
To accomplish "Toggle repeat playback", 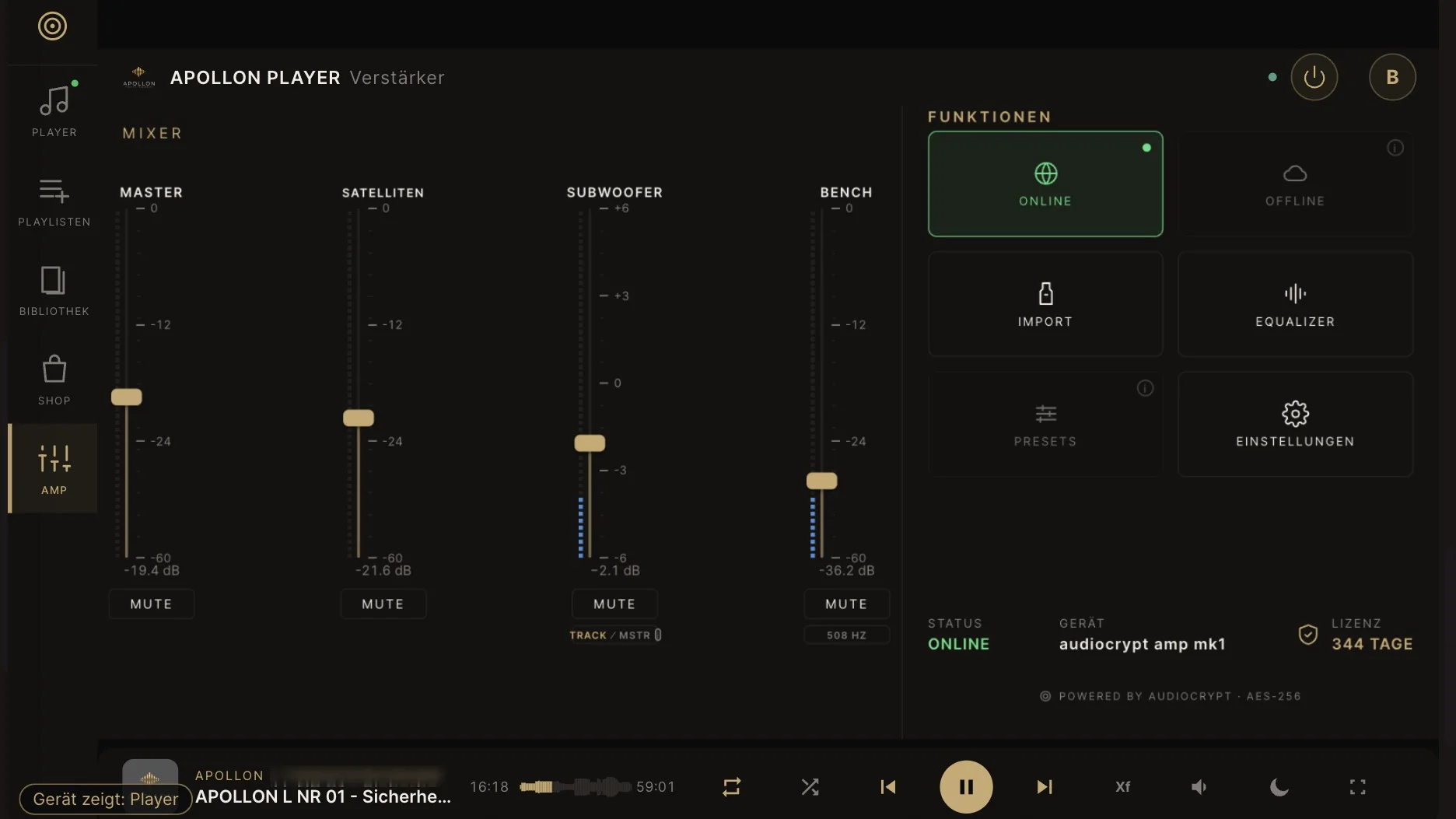I will [x=731, y=787].
